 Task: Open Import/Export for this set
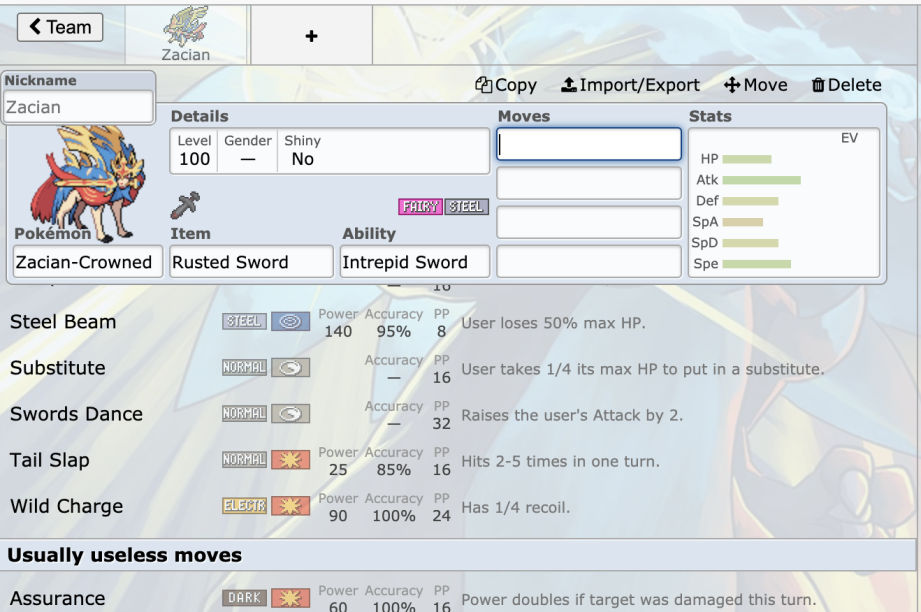630,85
